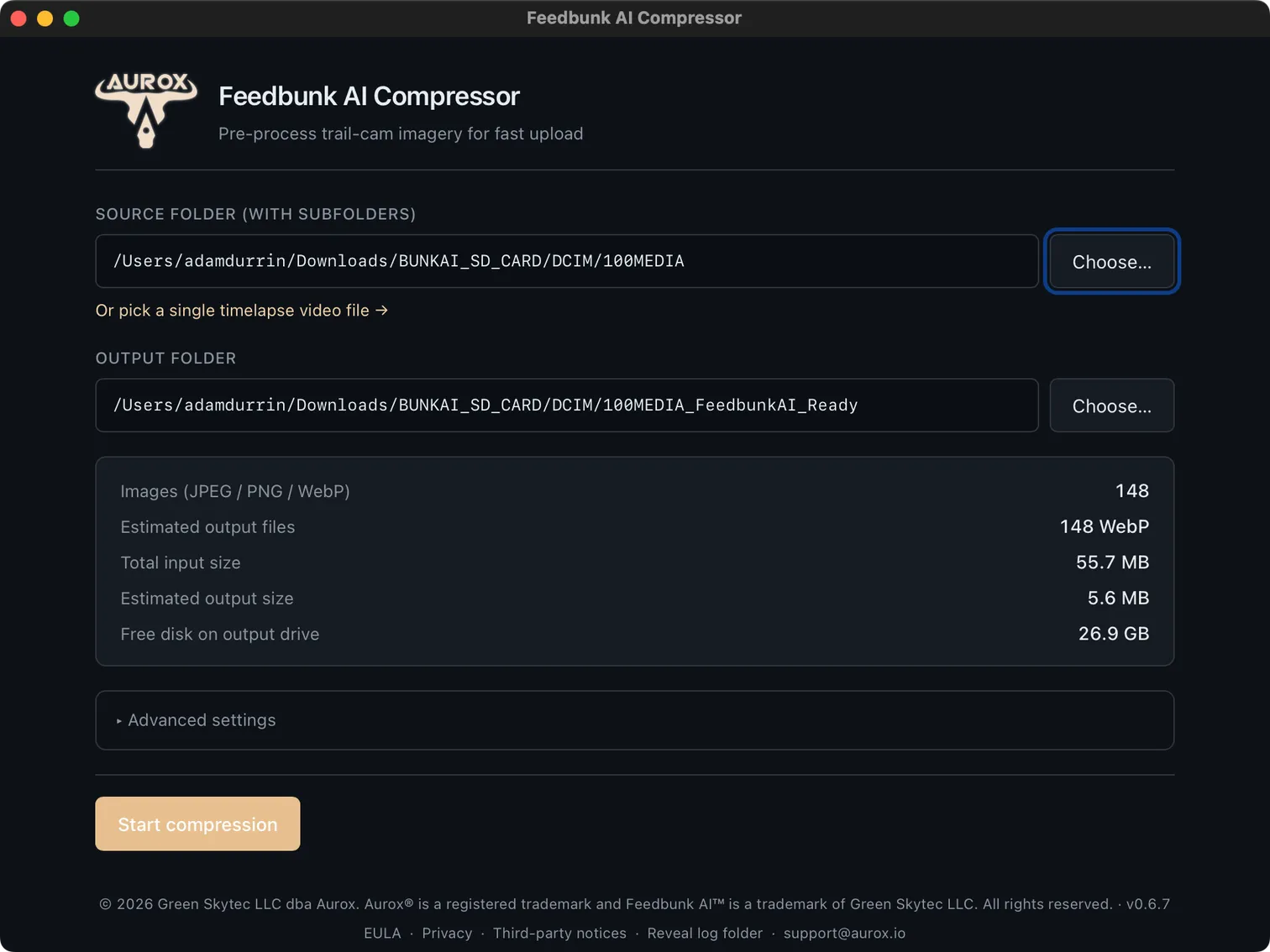The width and height of the screenshot is (1270, 952).
Task: Email support@aurox.io
Action: click(x=844, y=933)
